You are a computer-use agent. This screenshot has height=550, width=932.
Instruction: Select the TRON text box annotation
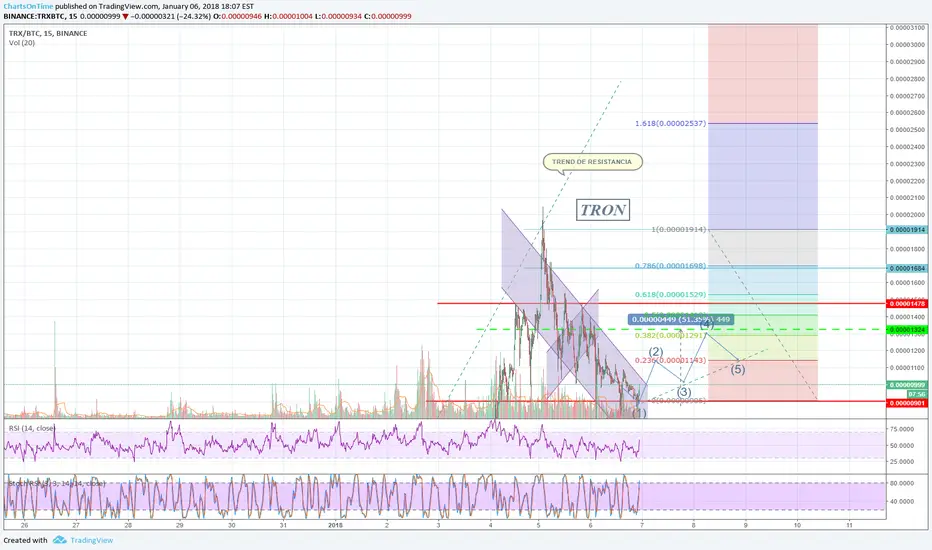603,210
